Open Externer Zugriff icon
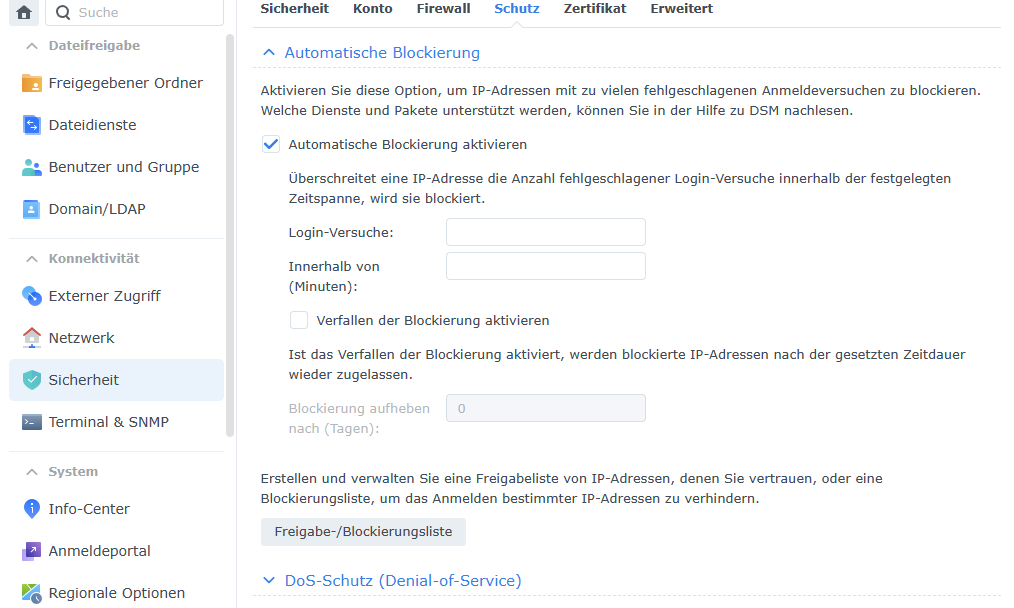 tap(32, 296)
